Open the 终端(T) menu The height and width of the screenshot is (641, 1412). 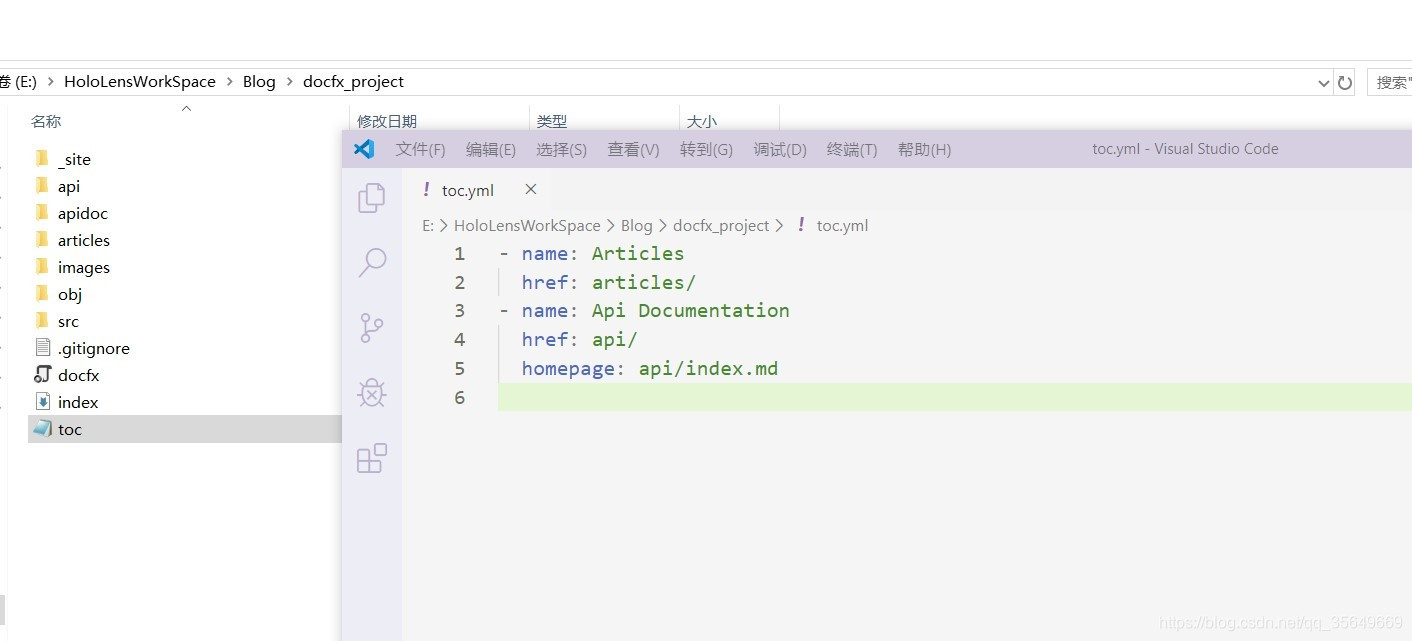851,149
